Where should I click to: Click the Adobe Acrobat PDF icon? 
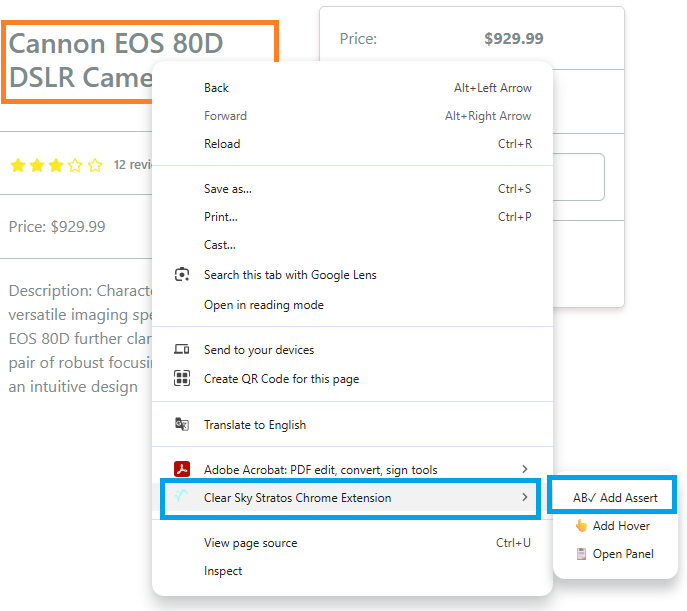182,470
